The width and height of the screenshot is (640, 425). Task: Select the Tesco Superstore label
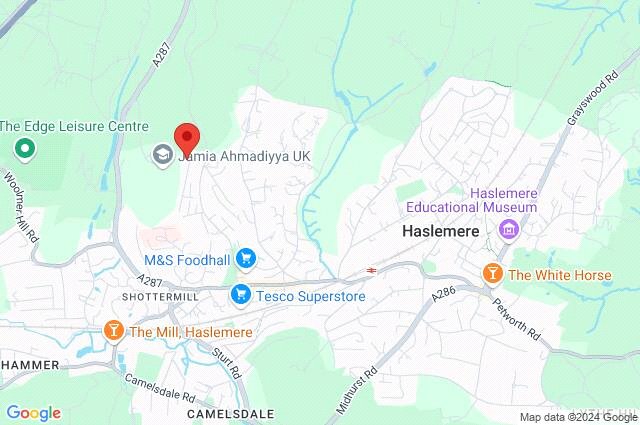tap(311, 296)
